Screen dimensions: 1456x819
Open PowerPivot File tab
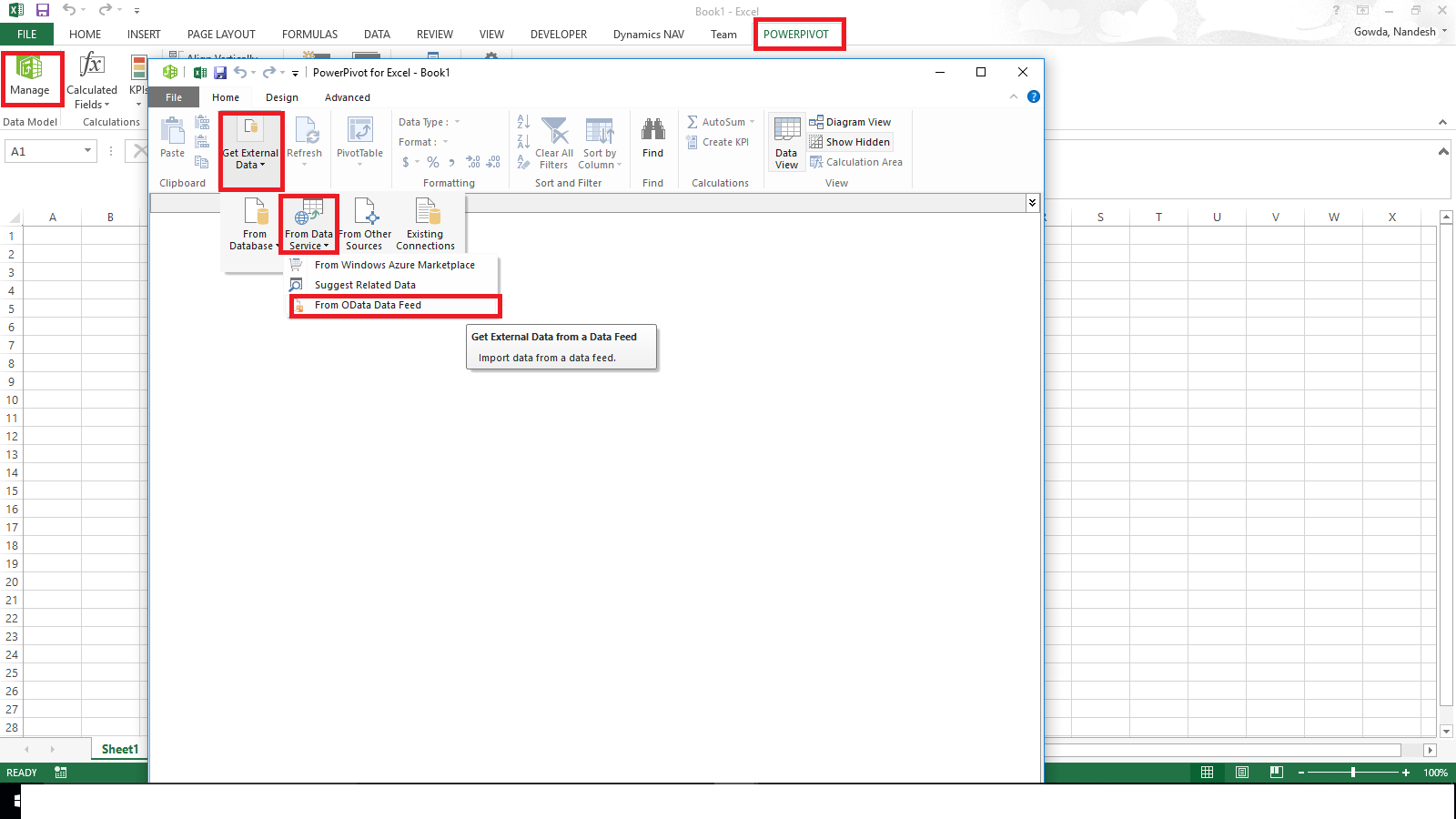coord(174,97)
